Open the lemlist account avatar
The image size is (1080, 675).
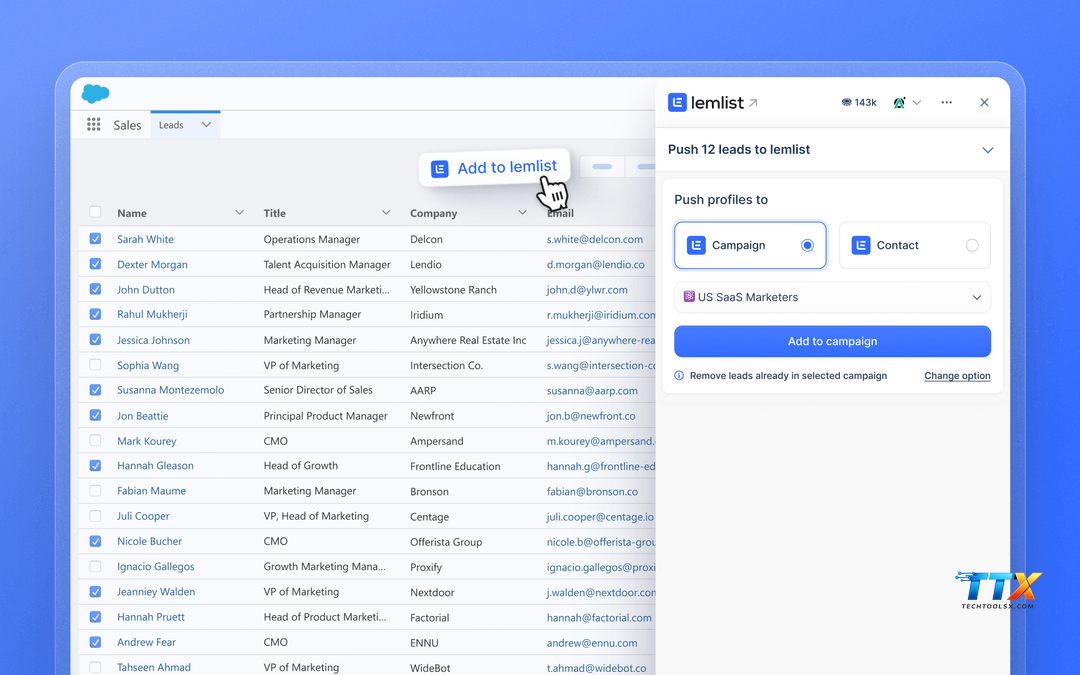(x=899, y=103)
